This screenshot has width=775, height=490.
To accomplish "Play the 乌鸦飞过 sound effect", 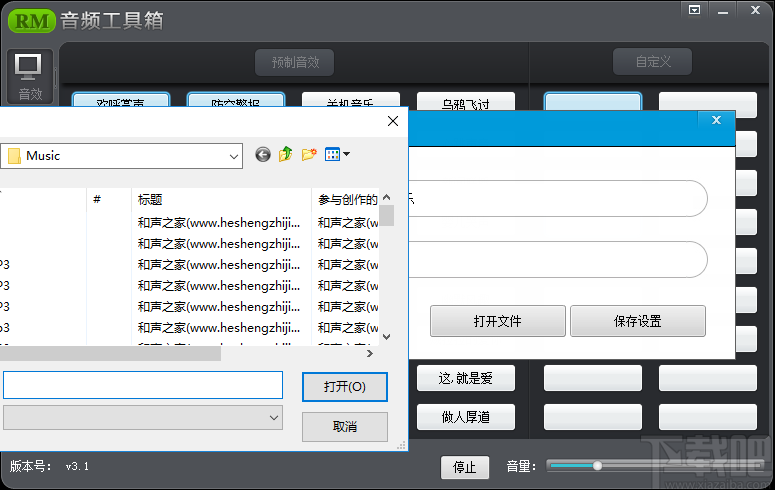I will tap(466, 101).
